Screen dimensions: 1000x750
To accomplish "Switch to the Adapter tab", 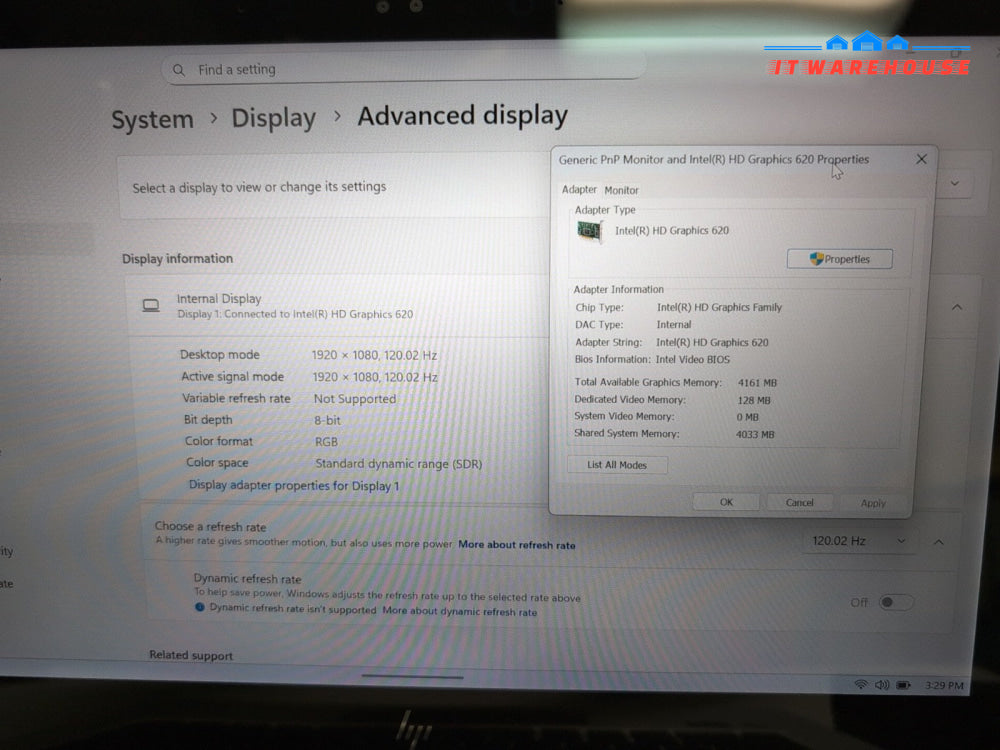I will pyautogui.click(x=579, y=189).
